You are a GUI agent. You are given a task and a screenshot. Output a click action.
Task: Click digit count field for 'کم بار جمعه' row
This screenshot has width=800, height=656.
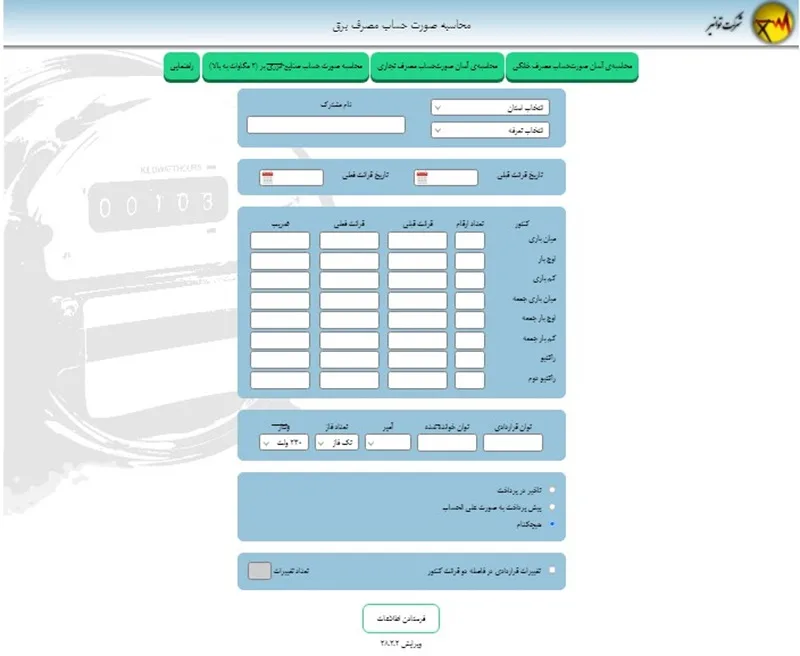point(470,340)
